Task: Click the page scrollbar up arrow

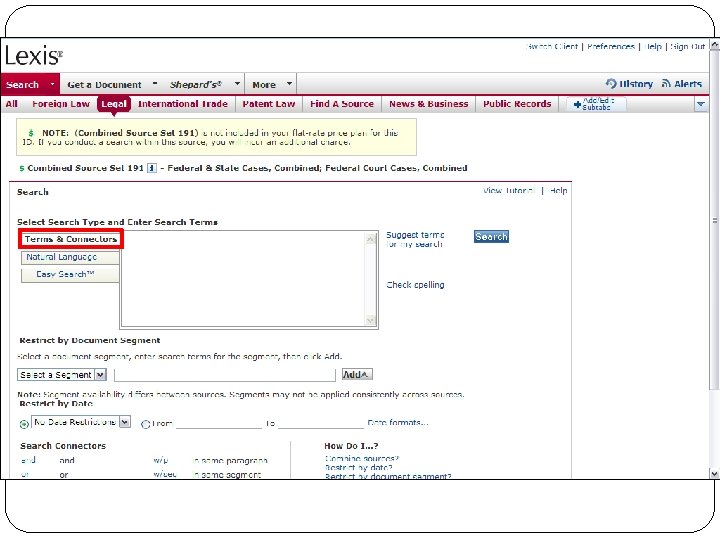Action: [x=714, y=45]
